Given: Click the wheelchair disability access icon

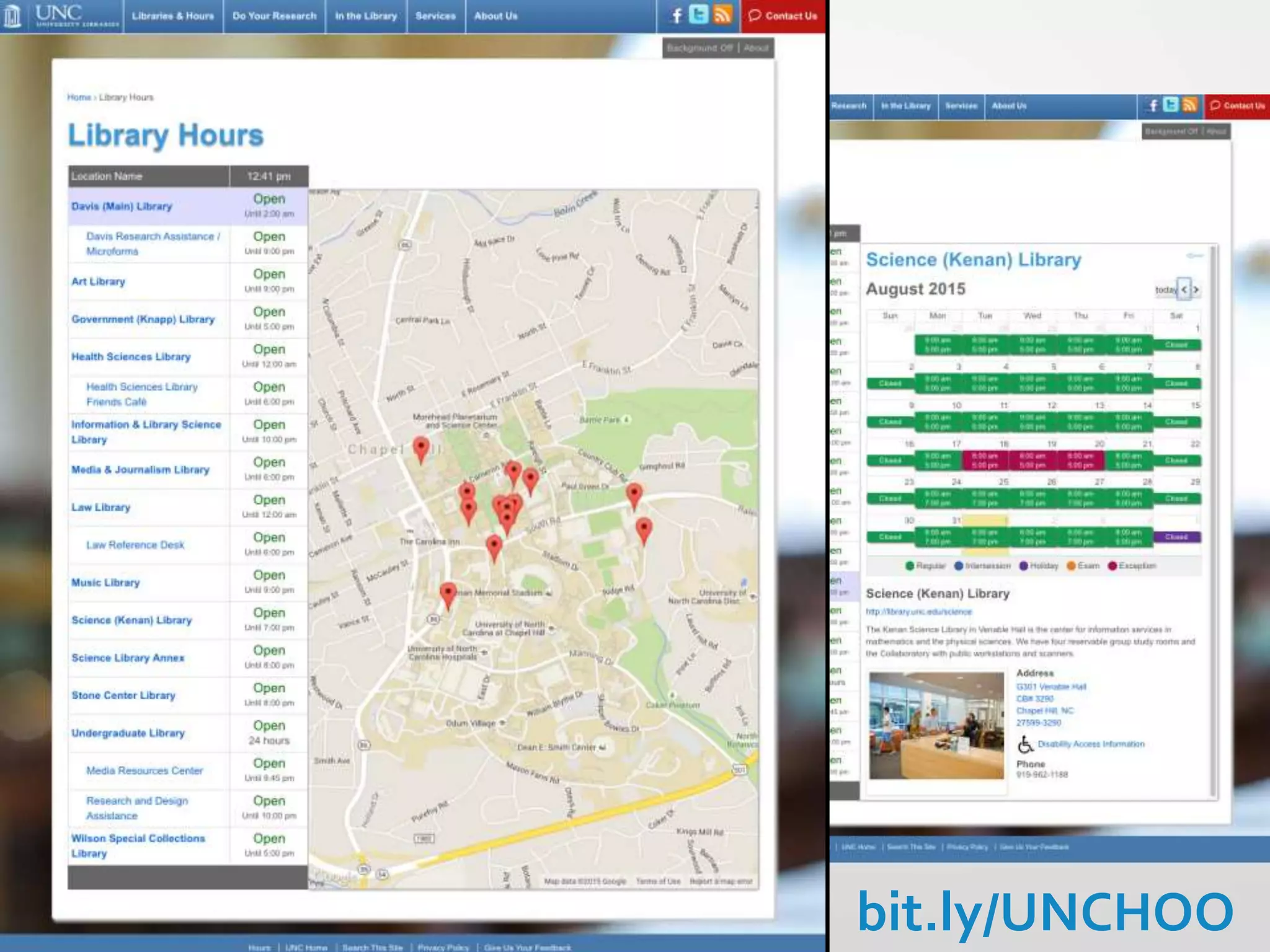Looking at the screenshot, I should 1025,744.
